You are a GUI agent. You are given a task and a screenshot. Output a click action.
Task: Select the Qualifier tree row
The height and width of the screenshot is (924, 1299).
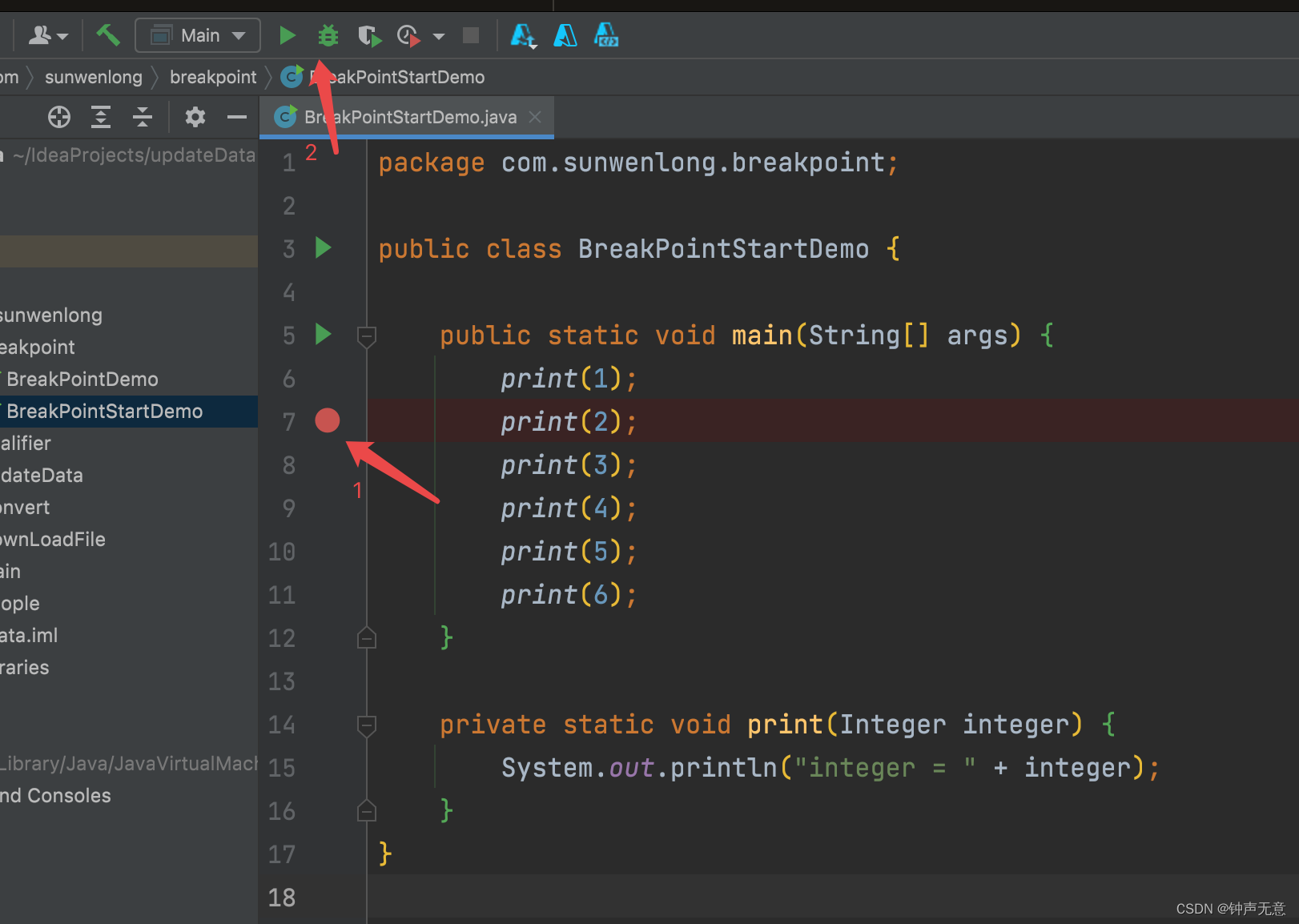pos(129,443)
